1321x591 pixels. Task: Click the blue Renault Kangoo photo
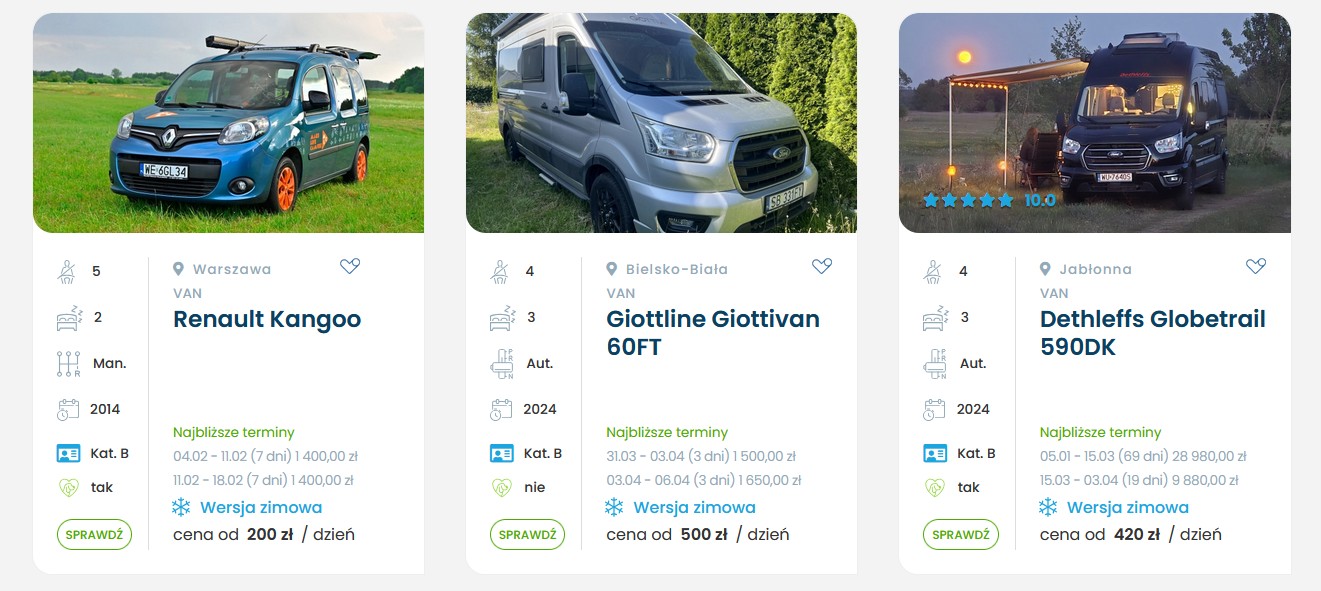tap(228, 123)
